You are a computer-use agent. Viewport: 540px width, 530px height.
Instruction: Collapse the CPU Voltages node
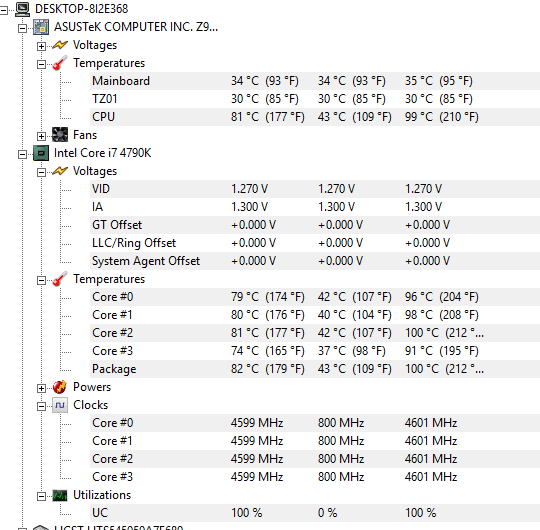click(41, 172)
